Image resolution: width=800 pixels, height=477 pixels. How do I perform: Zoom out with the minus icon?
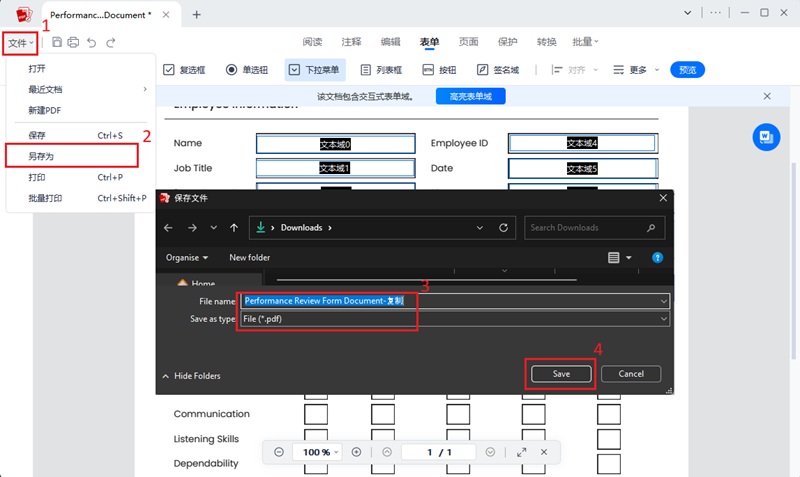[x=279, y=452]
